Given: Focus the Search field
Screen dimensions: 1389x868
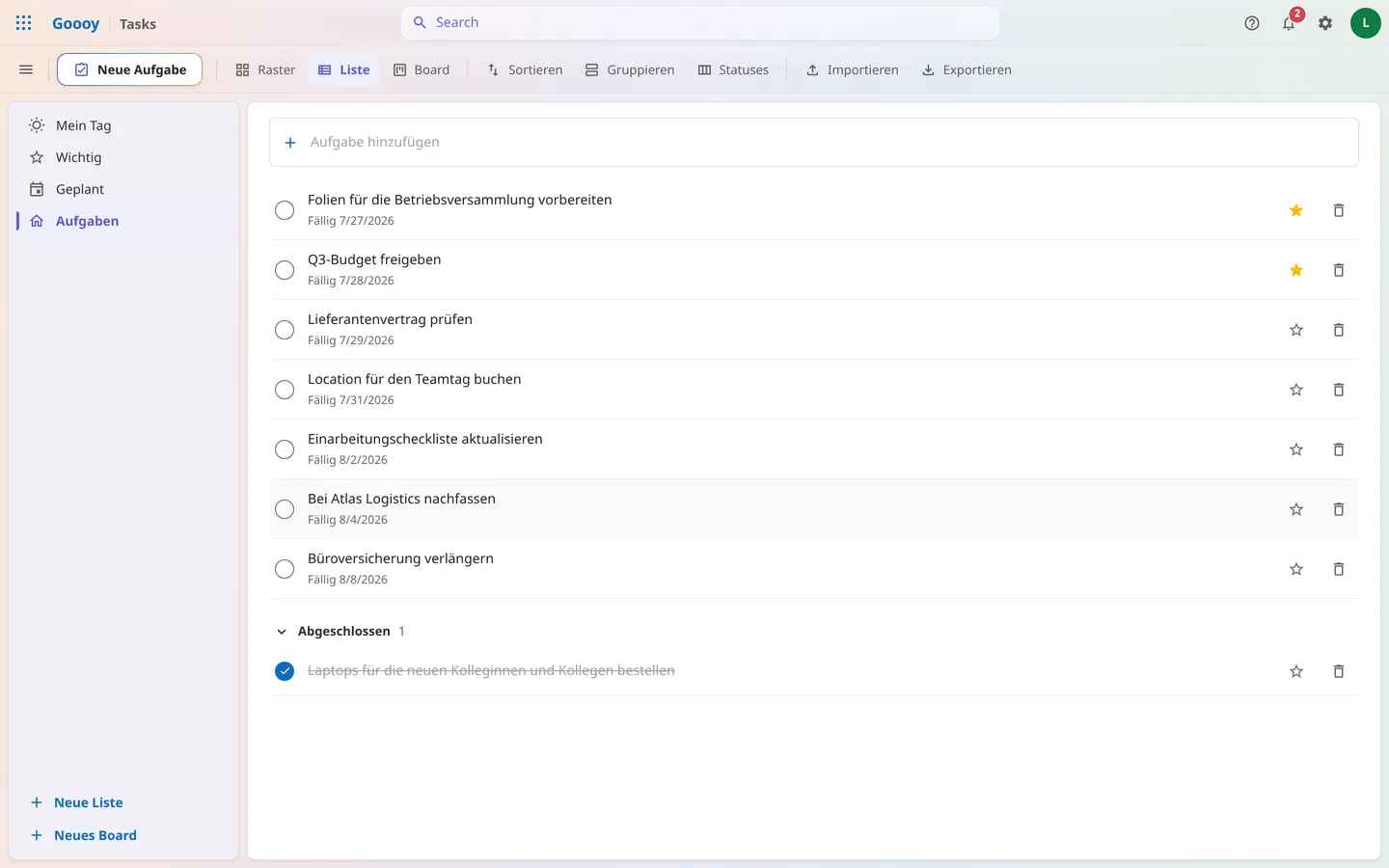Looking at the screenshot, I should [700, 22].
